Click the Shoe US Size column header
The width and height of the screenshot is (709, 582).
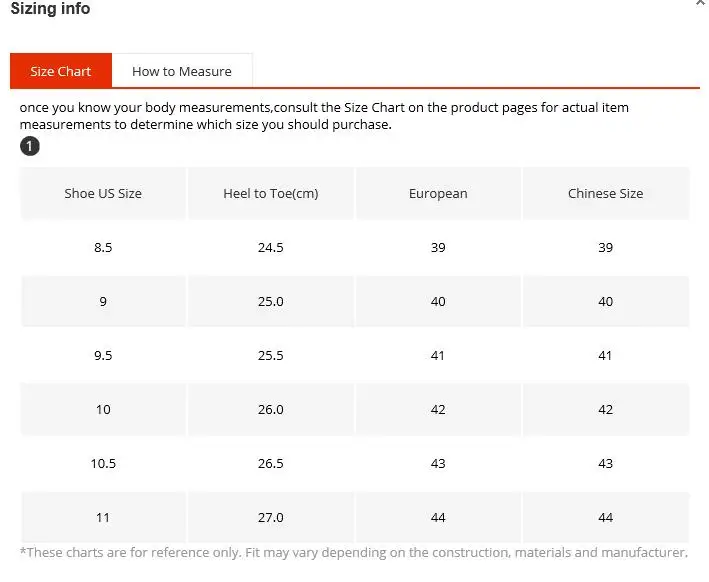103,193
